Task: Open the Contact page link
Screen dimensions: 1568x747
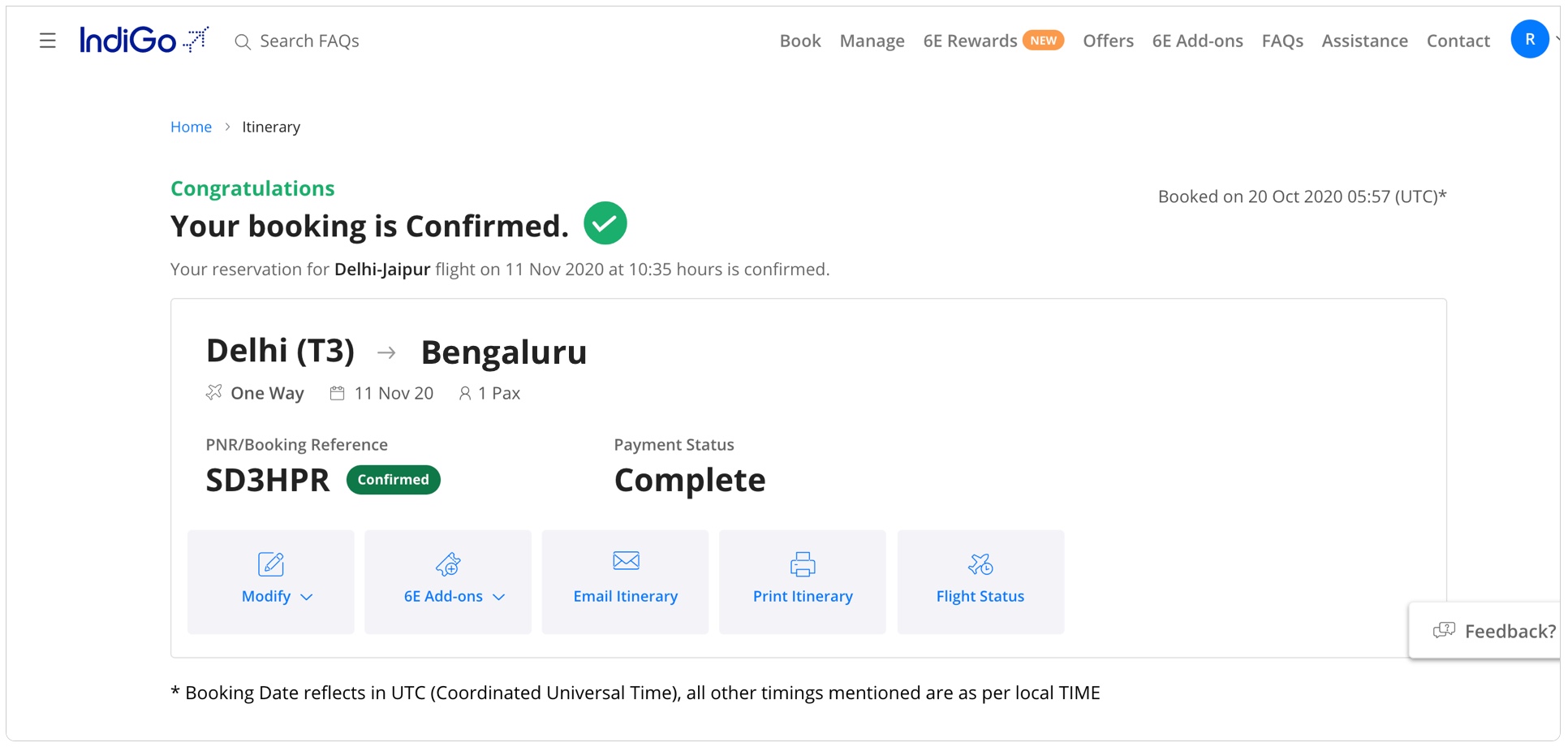Action: pos(1458,41)
